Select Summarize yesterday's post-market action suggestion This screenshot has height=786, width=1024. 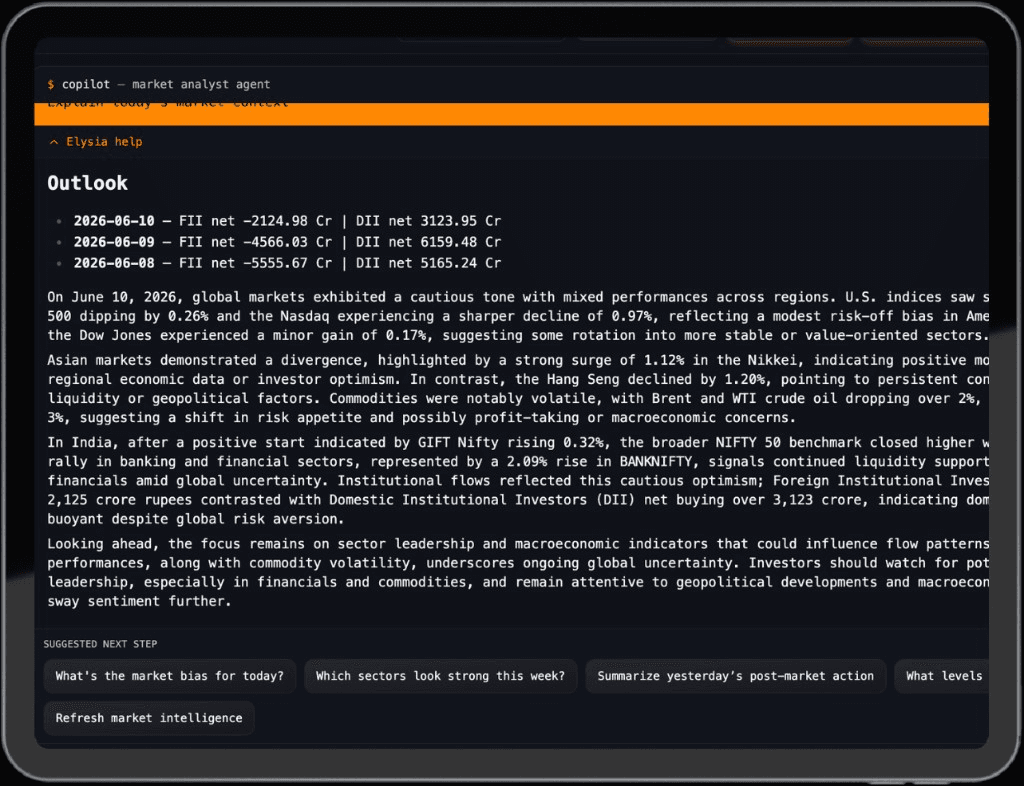click(735, 676)
